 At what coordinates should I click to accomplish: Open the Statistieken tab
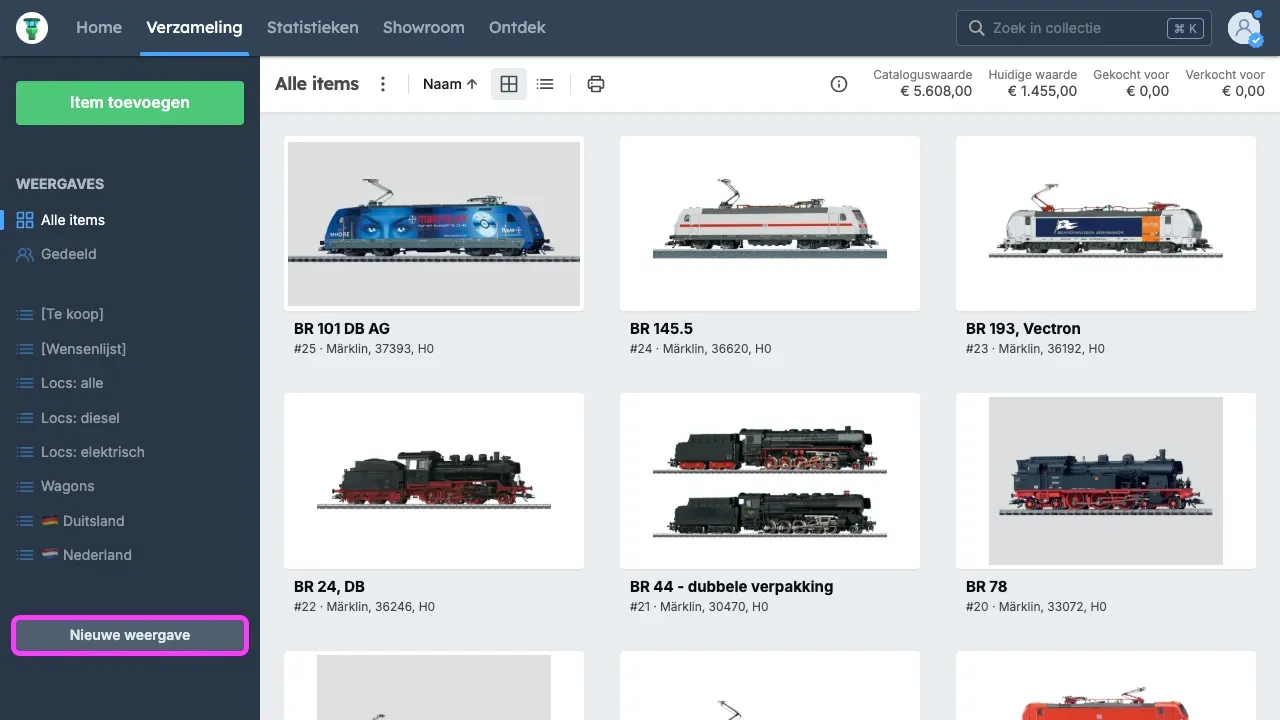312,28
